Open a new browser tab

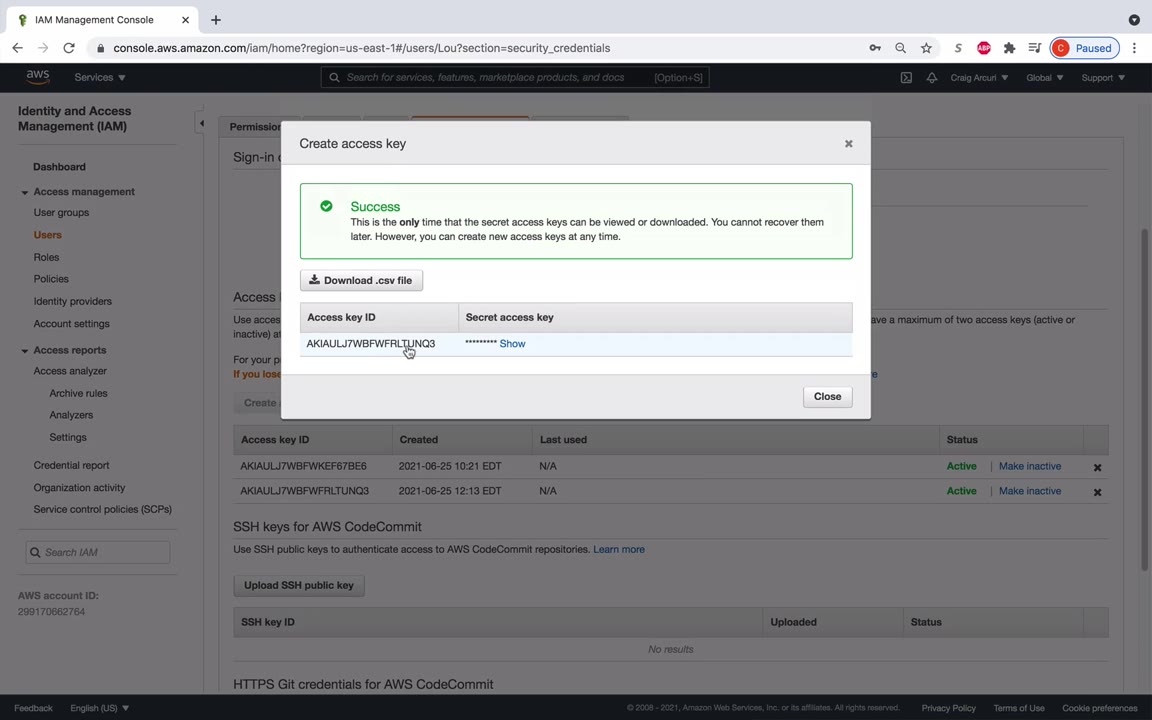(x=216, y=20)
